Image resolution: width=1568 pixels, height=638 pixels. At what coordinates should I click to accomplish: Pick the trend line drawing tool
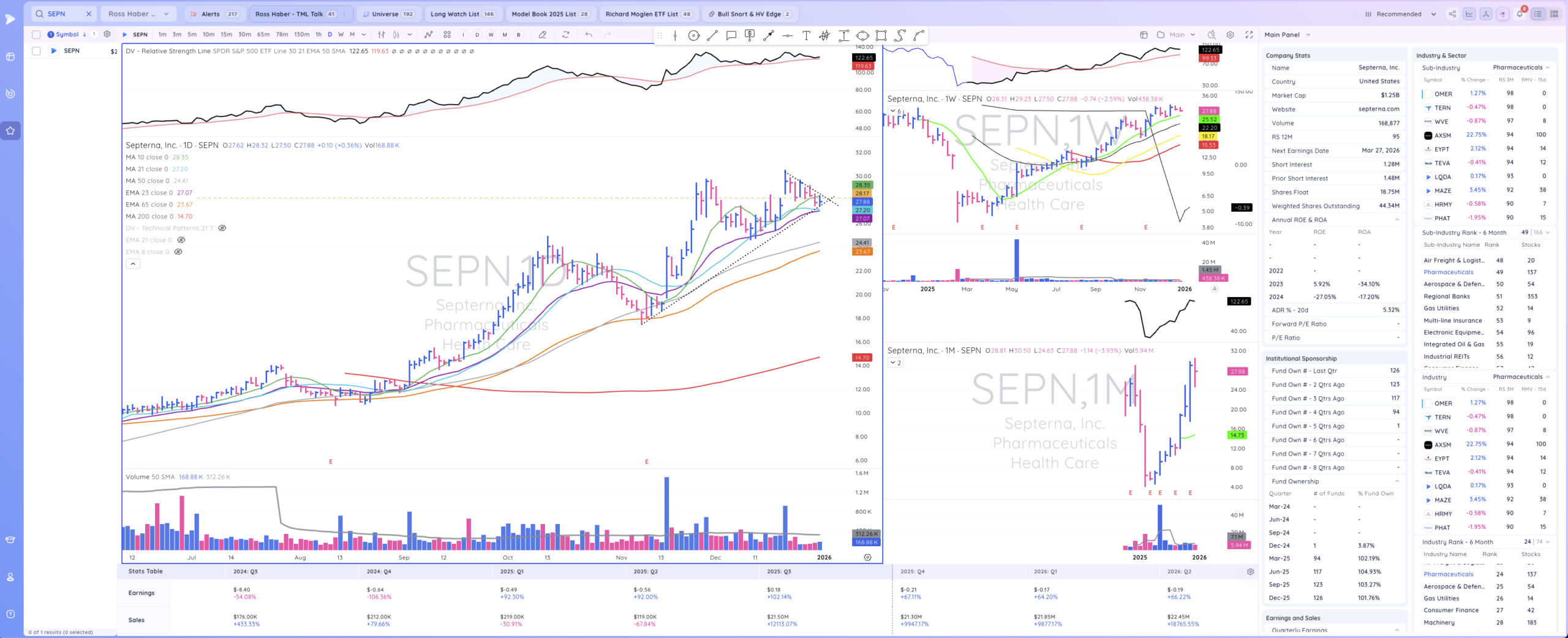[712, 36]
